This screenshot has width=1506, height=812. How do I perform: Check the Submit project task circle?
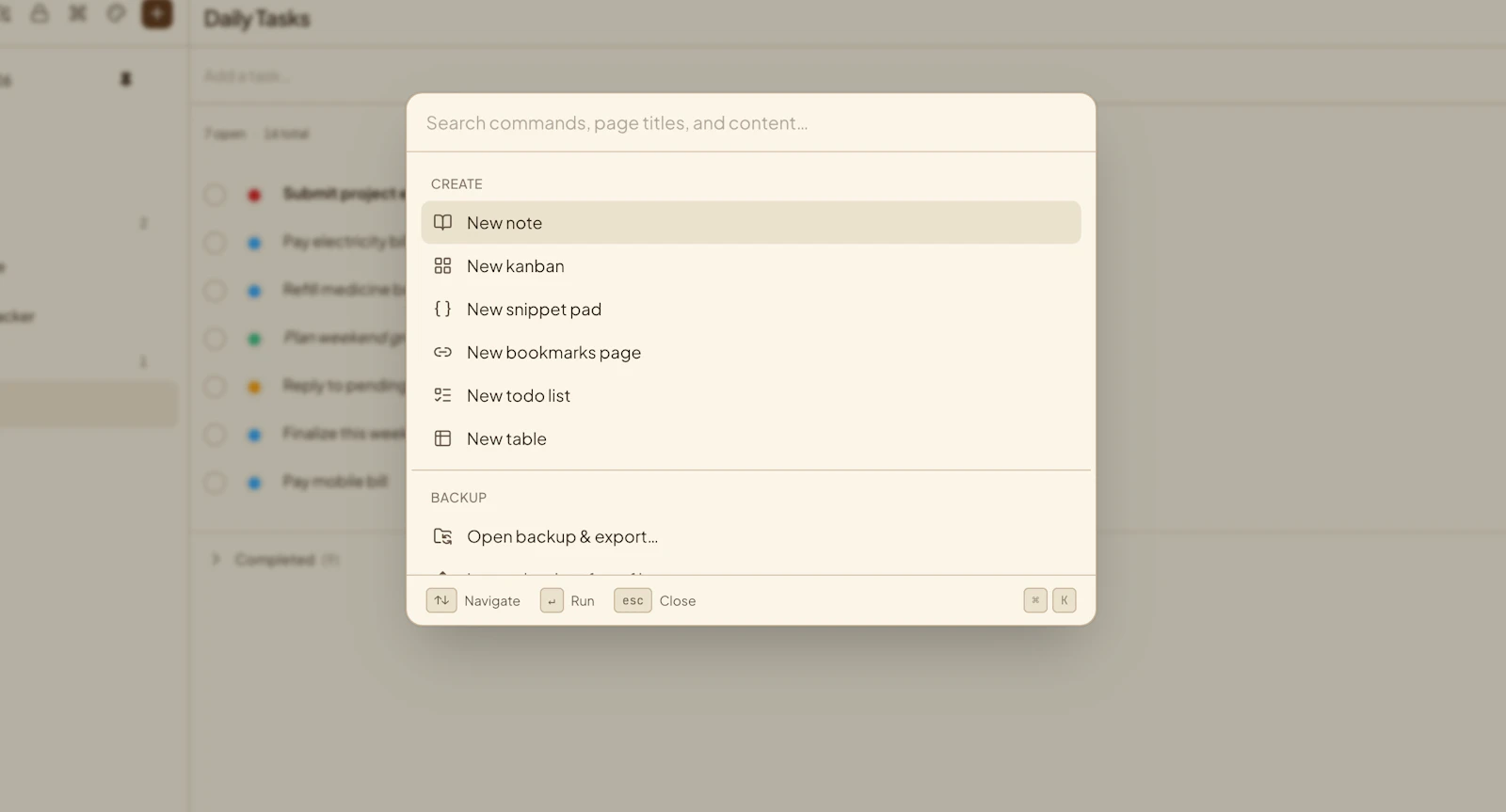click(x=215, y=195)
